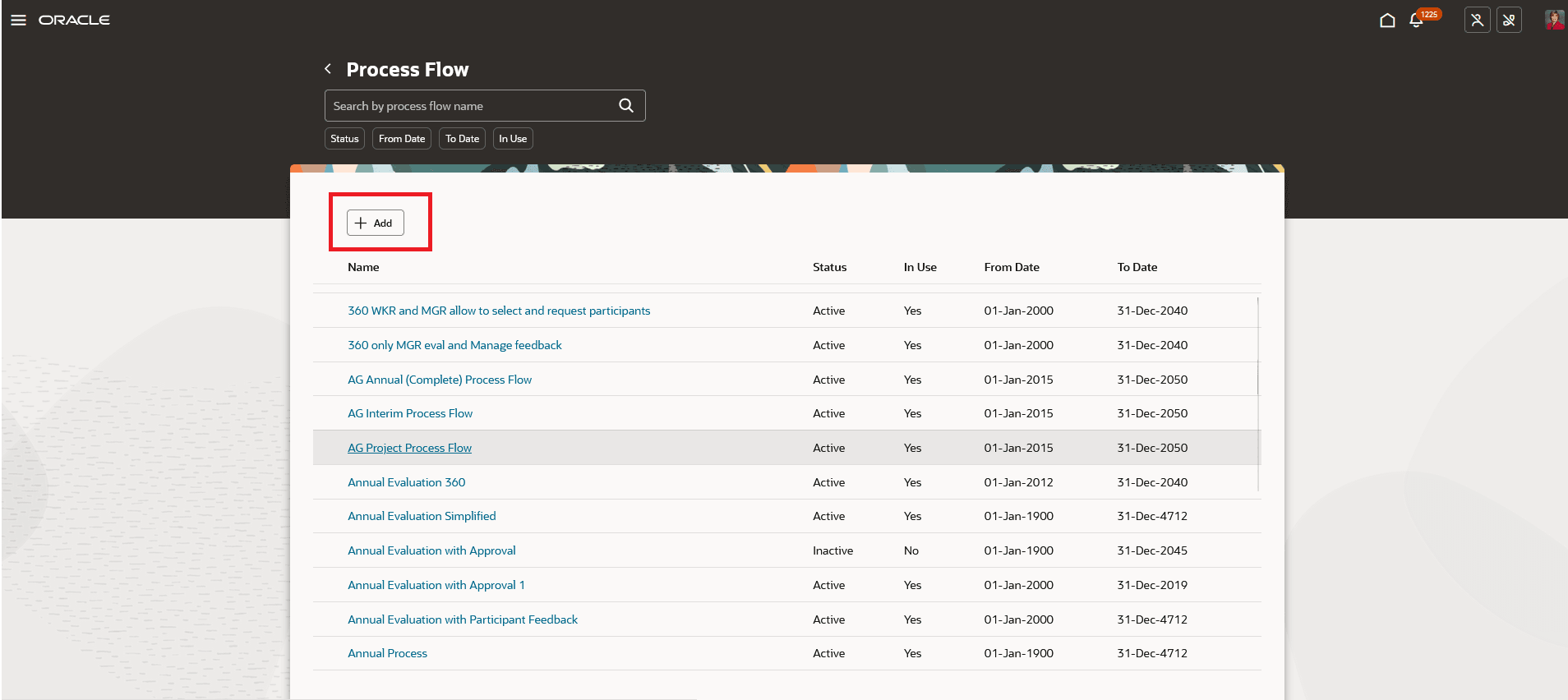The width and height of the screenshot is (1568, 700).
Task: Click the magnifier search icon
Action: (626, 105)
